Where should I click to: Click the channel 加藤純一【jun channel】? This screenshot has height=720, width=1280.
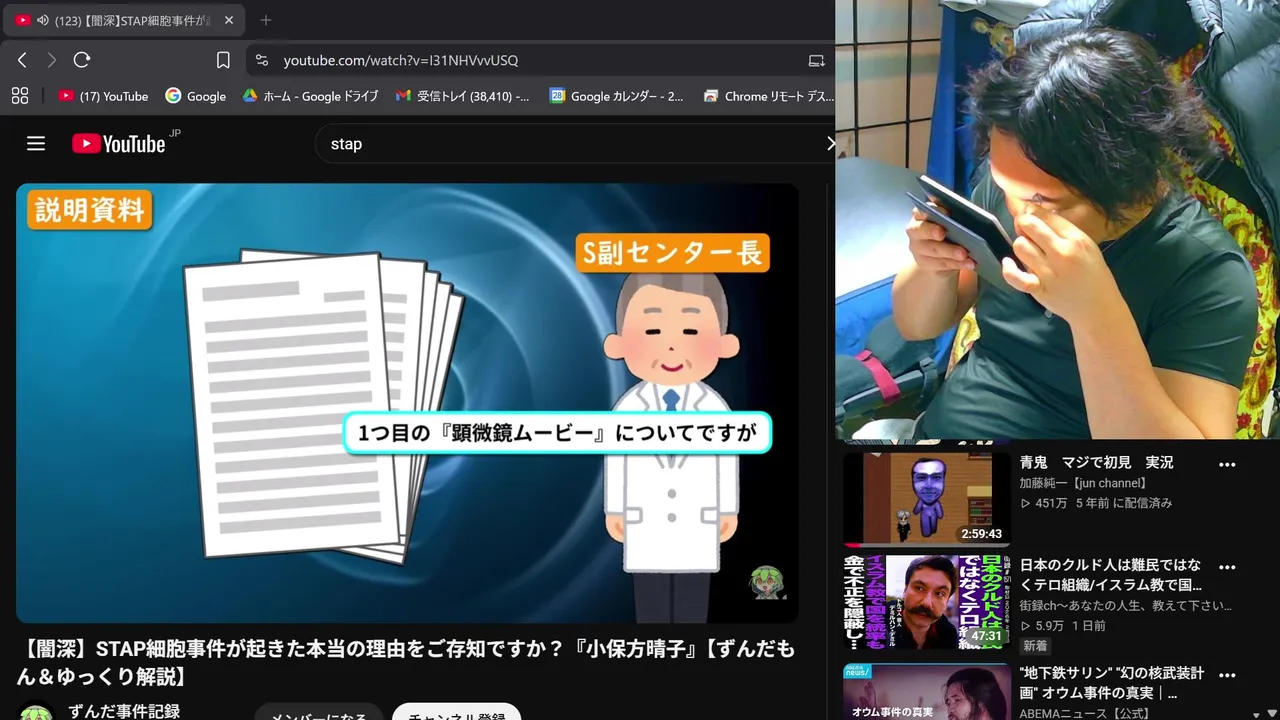(1083, 483)
